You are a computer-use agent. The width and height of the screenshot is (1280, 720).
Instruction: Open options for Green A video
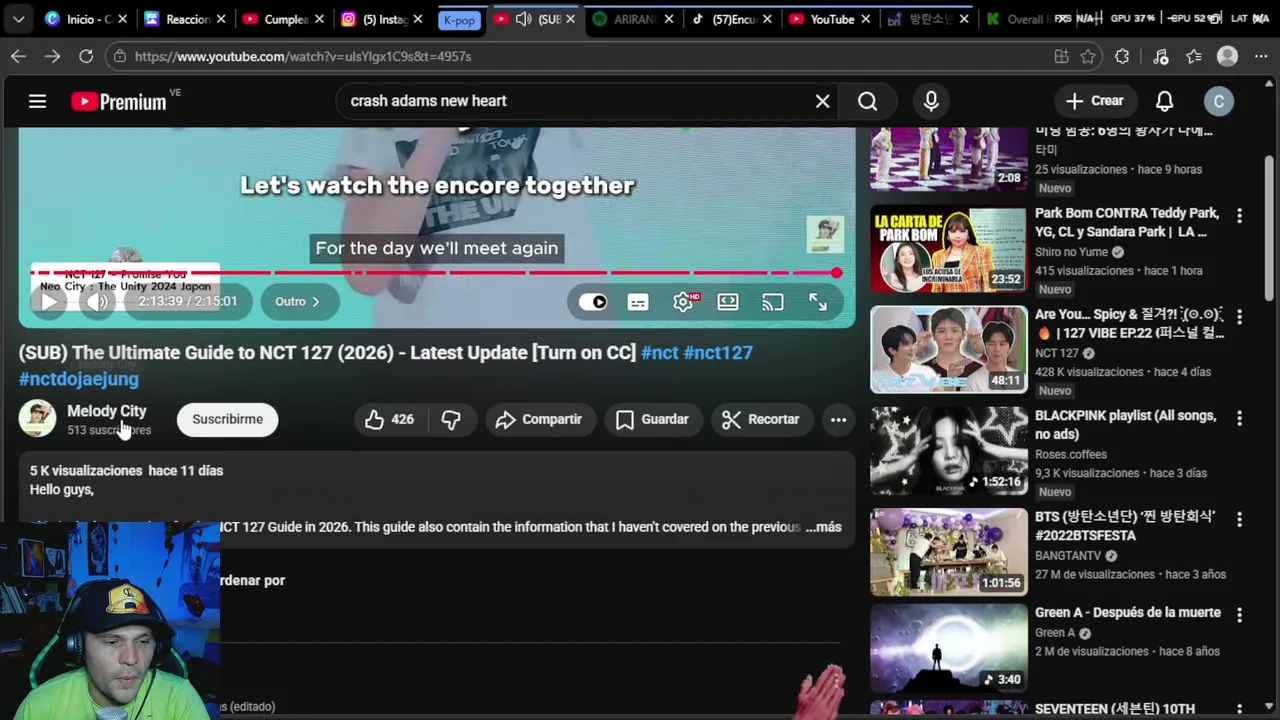(x=1239, y=615)
